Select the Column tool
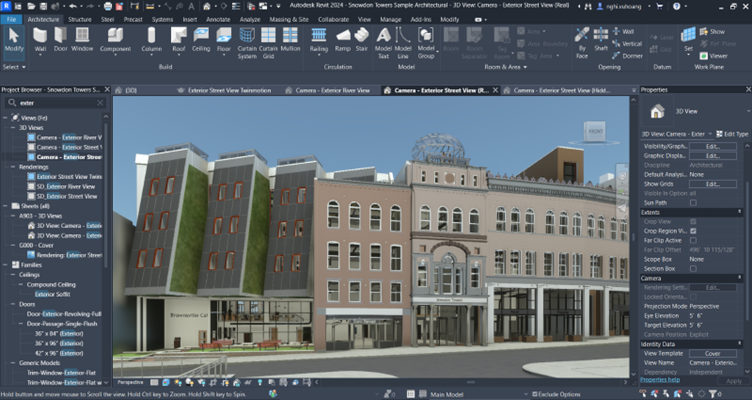The width and height of the screenshot is (752, 400). tap(152, 39)
